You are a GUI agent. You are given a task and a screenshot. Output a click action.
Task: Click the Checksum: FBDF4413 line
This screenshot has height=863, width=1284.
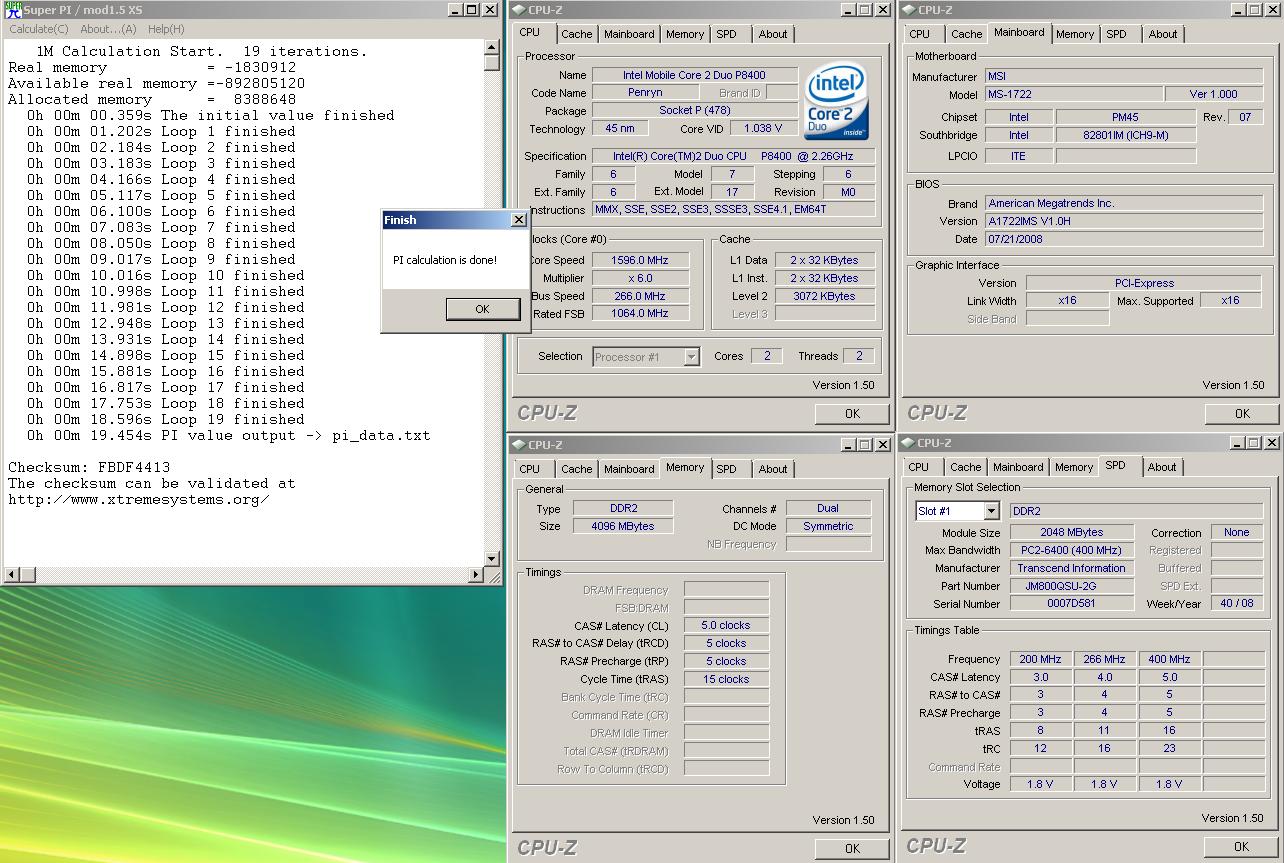click(x=89, y=467)
